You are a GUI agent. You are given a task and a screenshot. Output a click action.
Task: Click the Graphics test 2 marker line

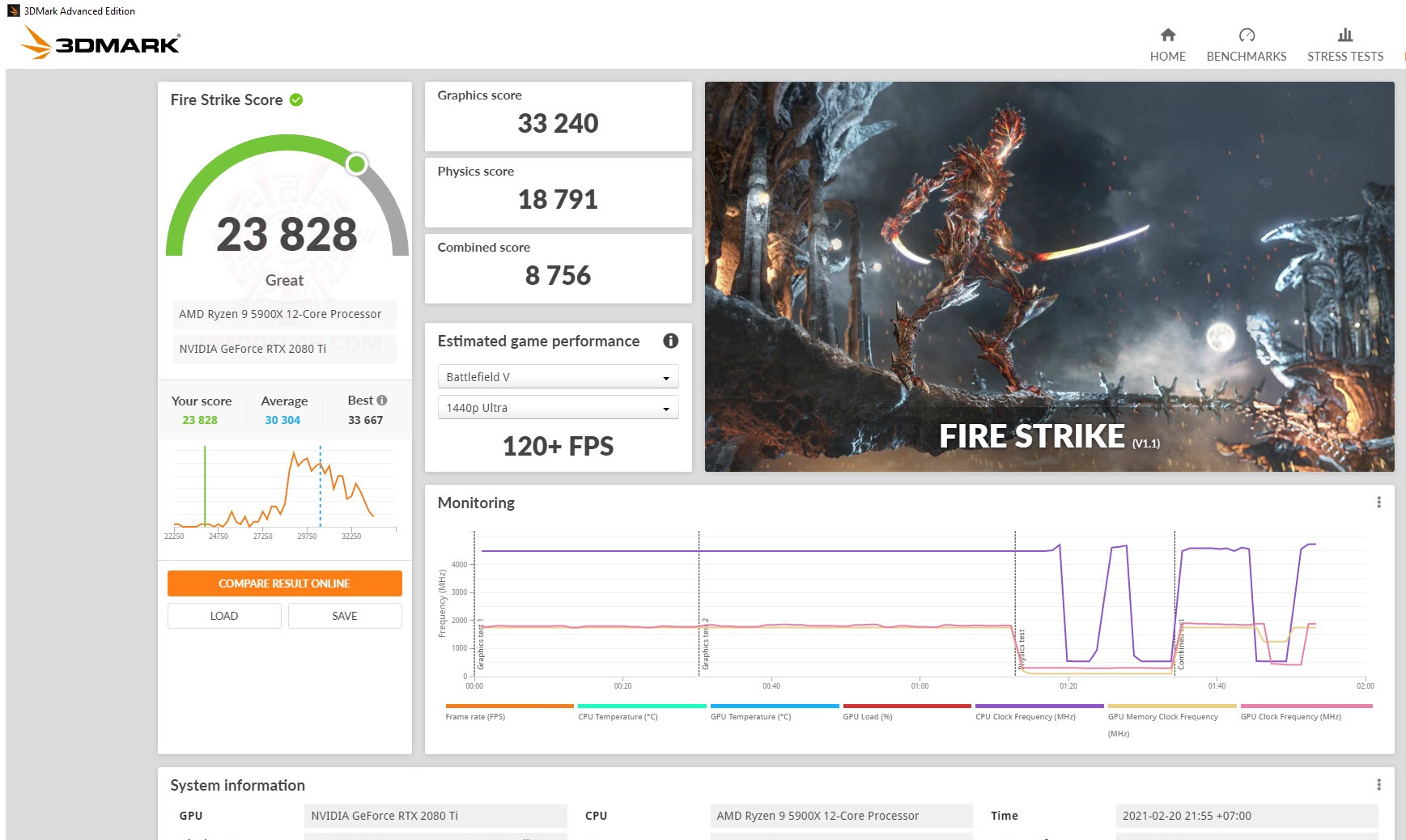[x=699, y=604]
